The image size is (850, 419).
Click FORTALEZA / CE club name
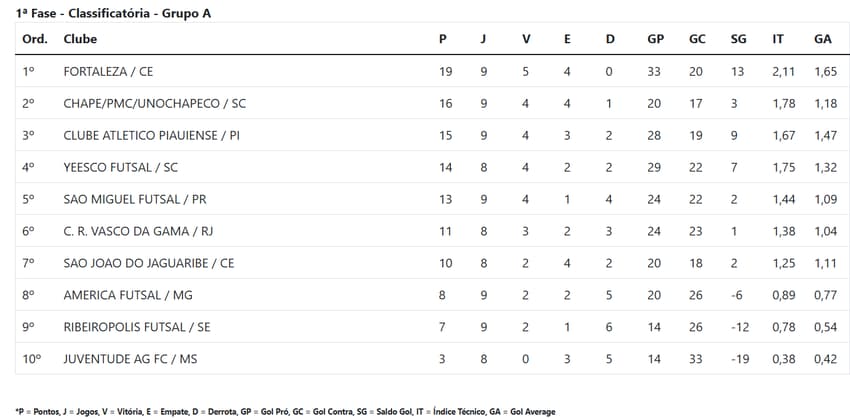tap(108, 72)
